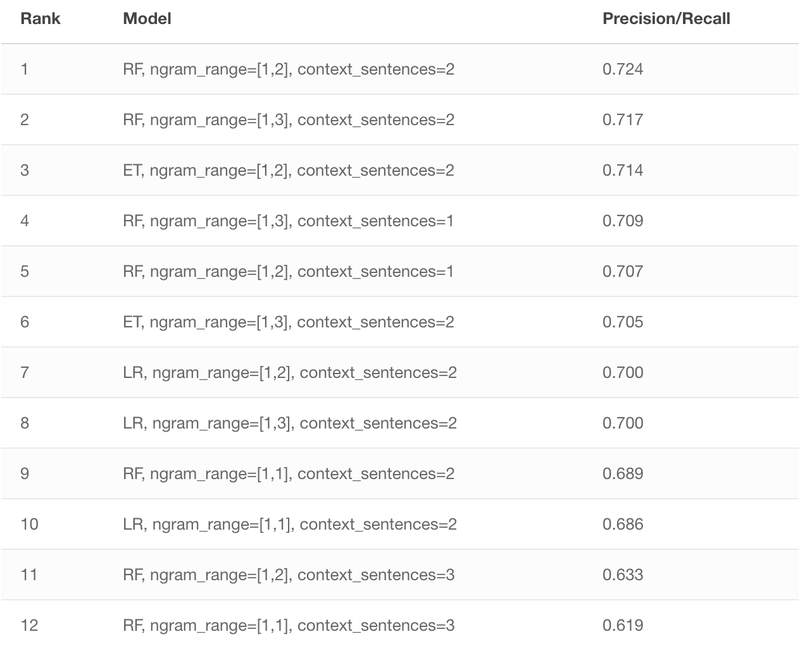The width and height of the screenshot is (800, 651).
Task: Click the 0.633 score value
Action: click(x=622, y=574)
